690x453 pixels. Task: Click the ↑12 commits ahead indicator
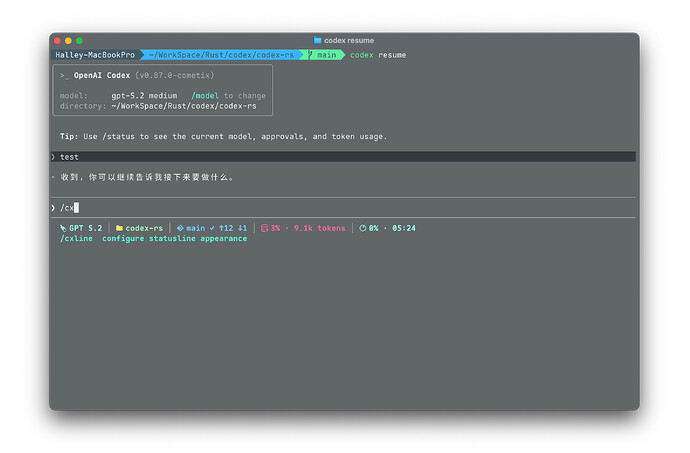[x=226, y=228]
